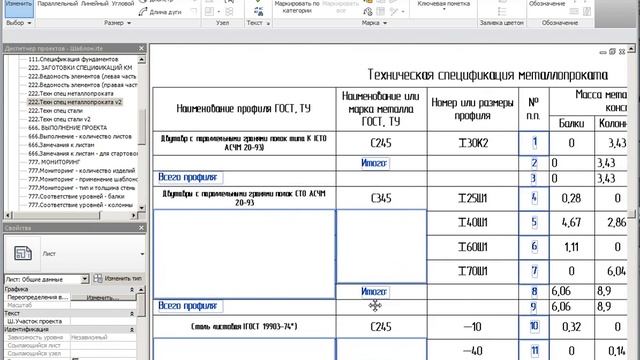
Task: Select 777.Мониторинг - количество изделий
Action: point(81,171)
